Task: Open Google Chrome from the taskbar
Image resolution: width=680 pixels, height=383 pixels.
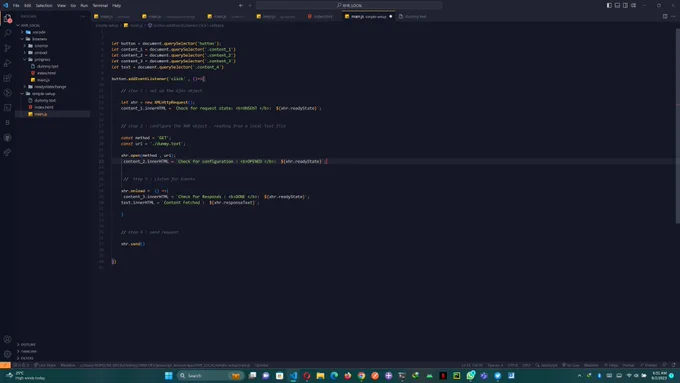Action: click(x=361, y=376)
